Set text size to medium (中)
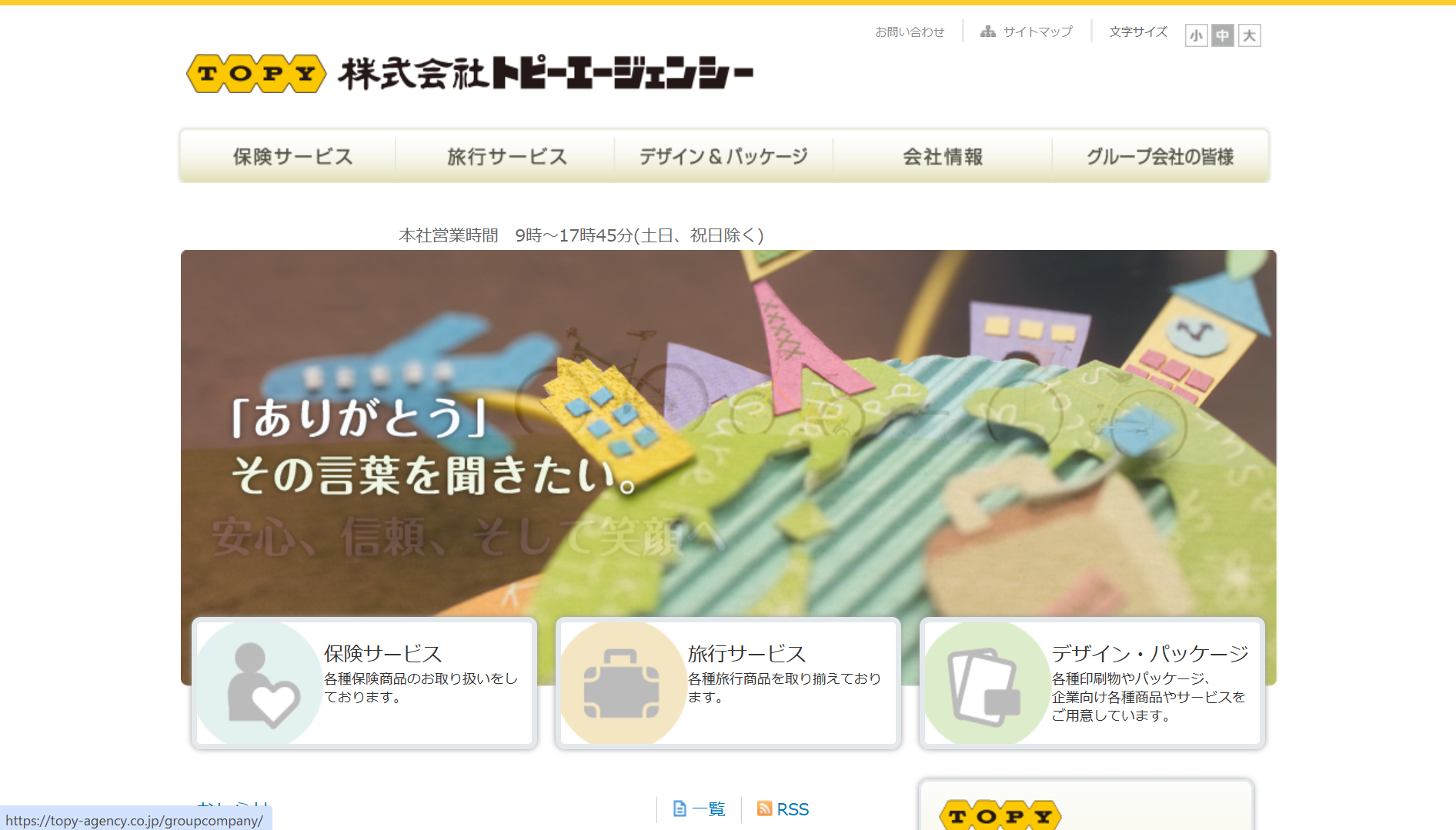 tap(1222, 35)
